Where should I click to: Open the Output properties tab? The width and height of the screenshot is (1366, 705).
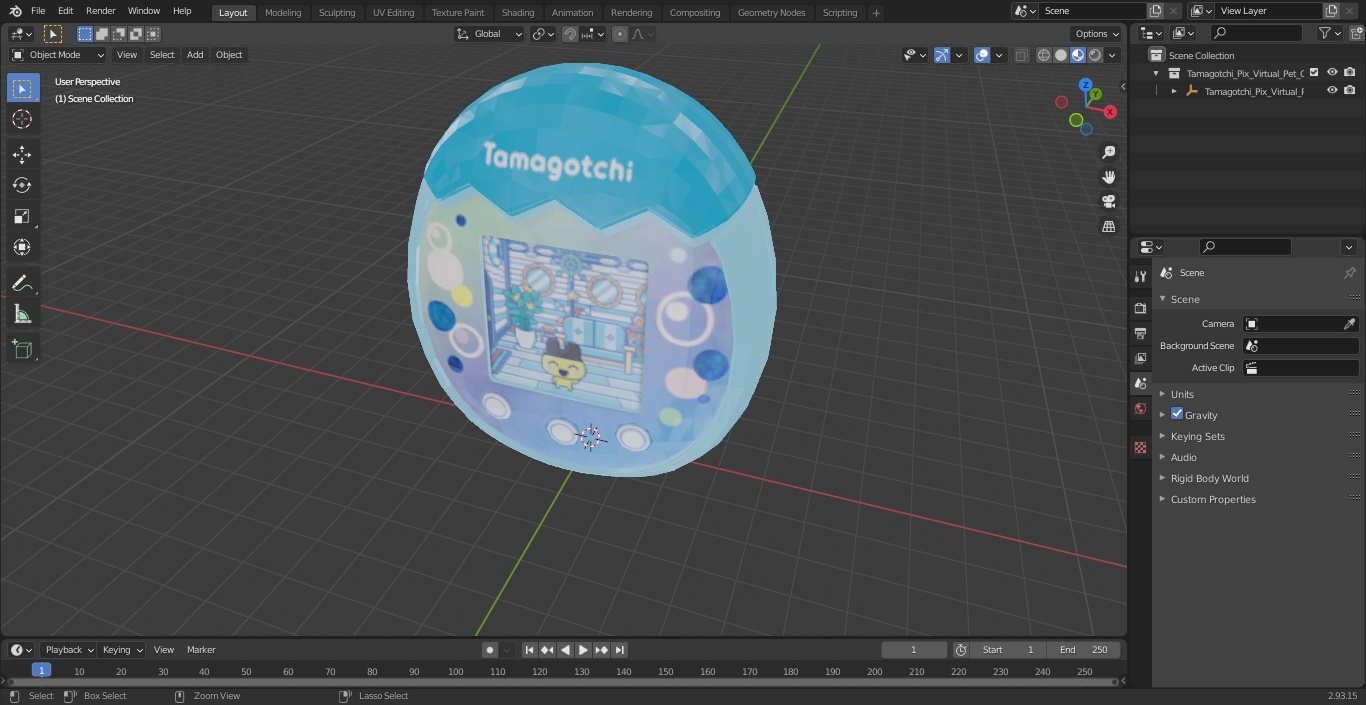1140,333
